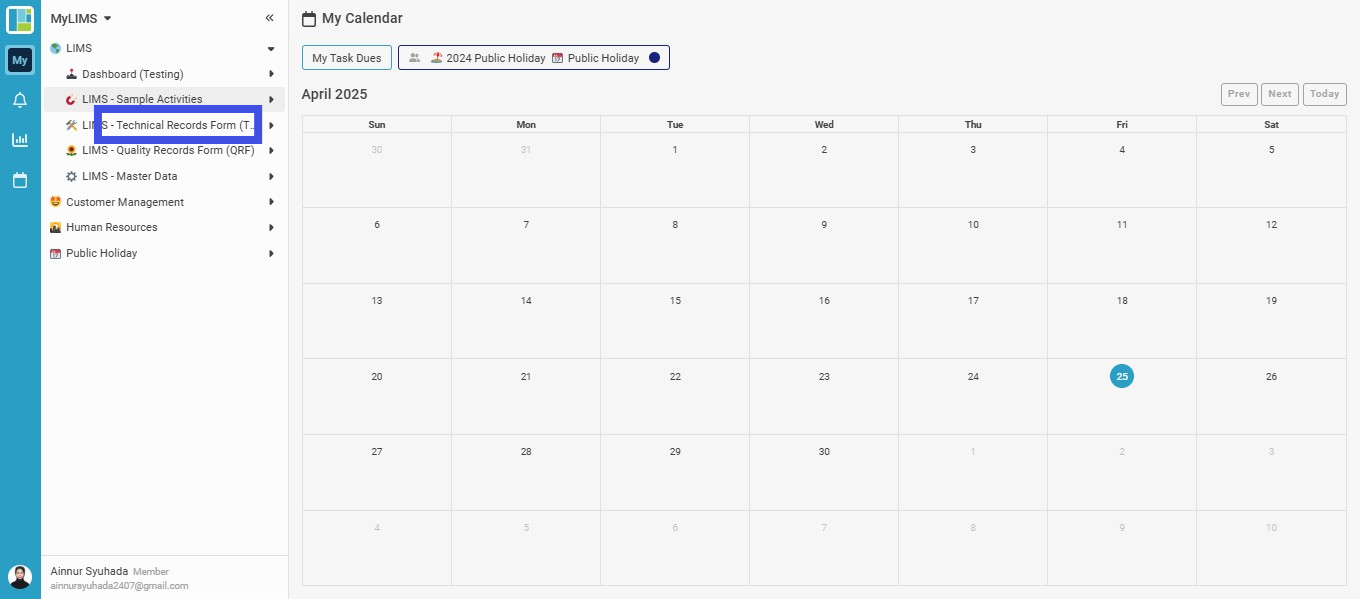Image resolution: width=1360 pixels, height=599 pixels.
Task: Click the app logo icon at top-left
Action: coord(20,19)
